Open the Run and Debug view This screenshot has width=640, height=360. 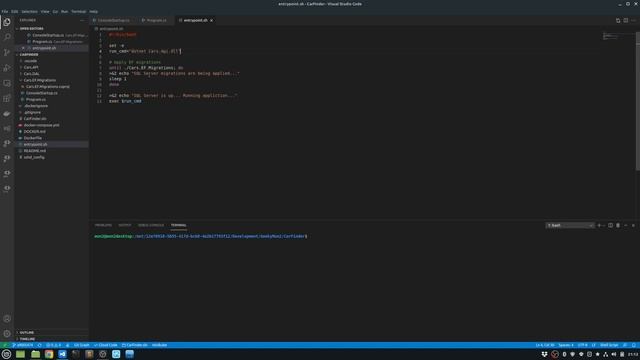pos(7,68)
